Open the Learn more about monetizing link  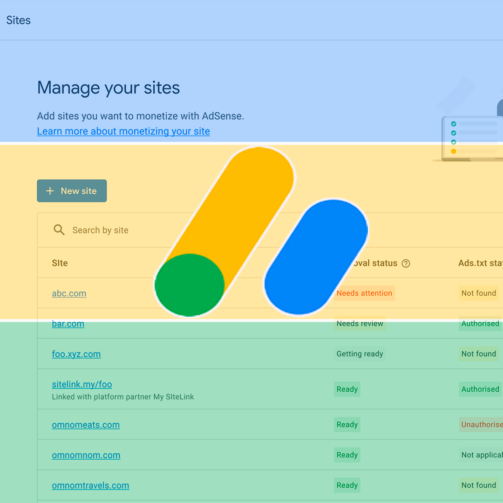click(x=123, y=131)
